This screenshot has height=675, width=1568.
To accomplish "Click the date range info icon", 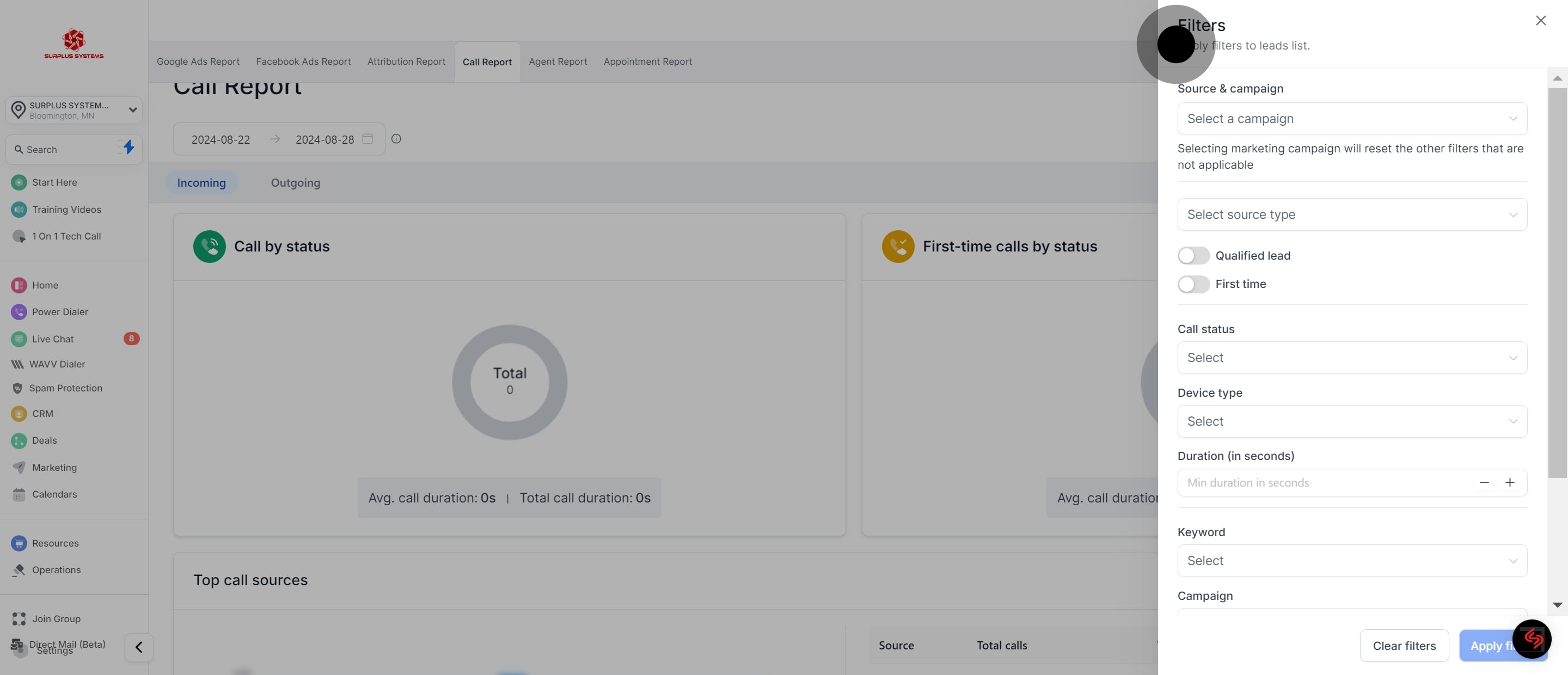I will (396, 139).
